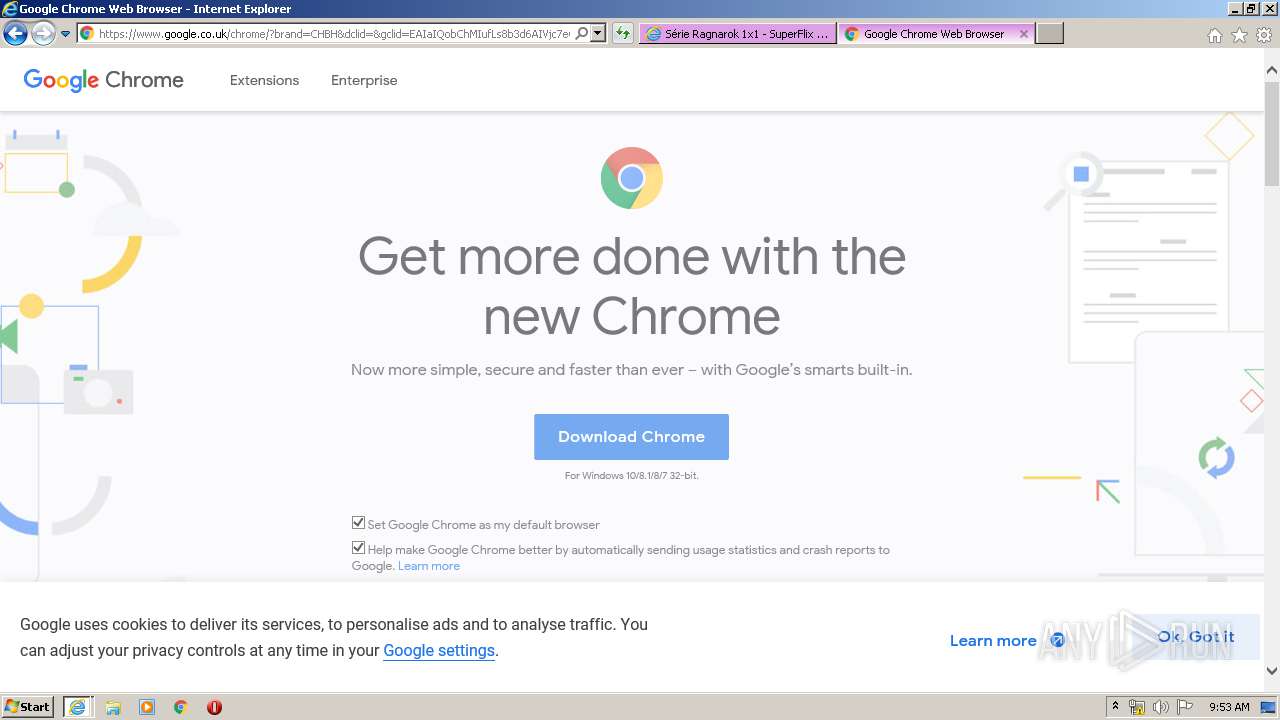This screenshot has height=720, width=1280.
Task: Dismiss the cookie banner with Ok, Got it
Action: coord(1195,637)
